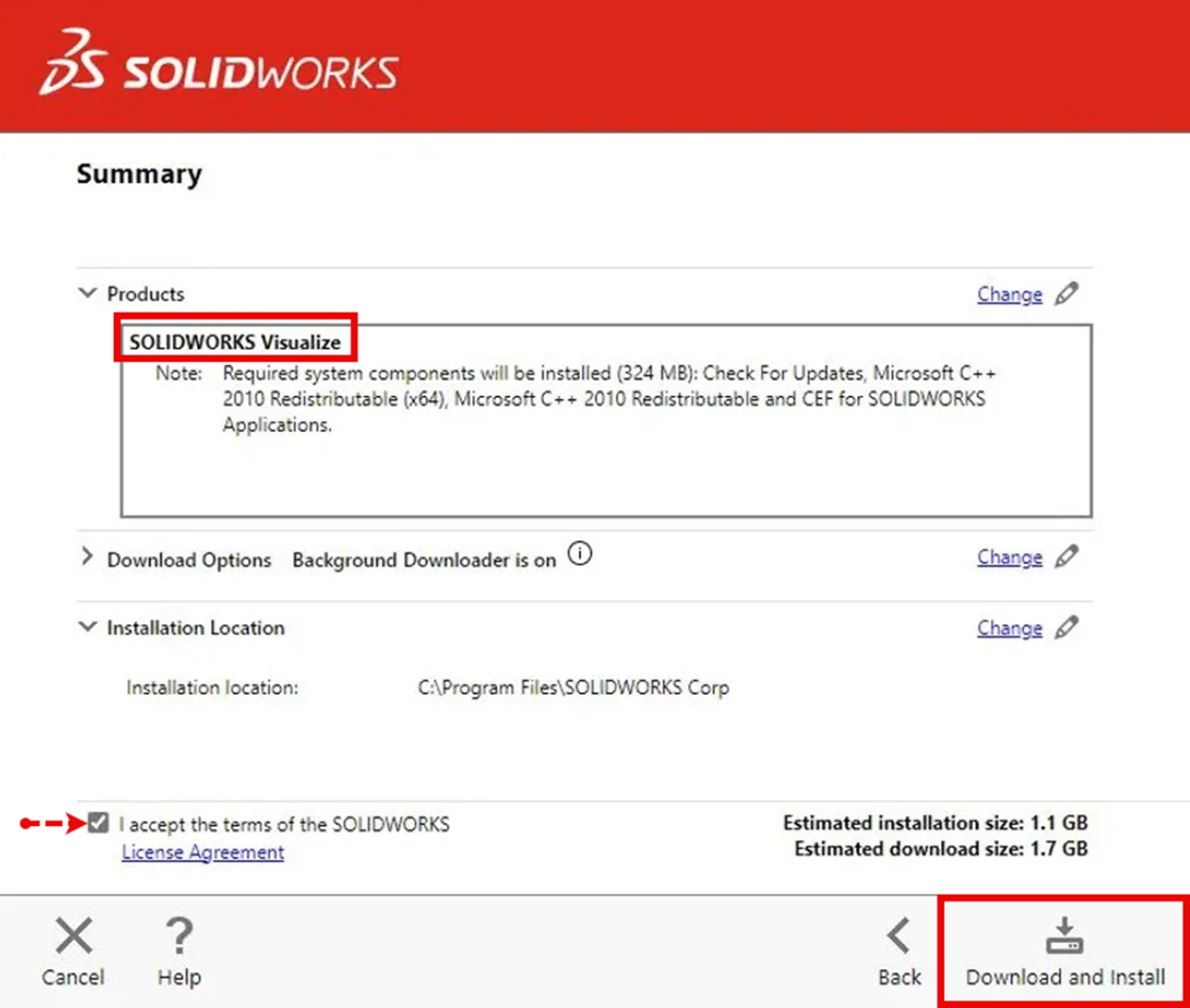Open the License Agreement link
Viewport: 1190px width, 1008px height.
pyautogui.click(x=203, y=851)
